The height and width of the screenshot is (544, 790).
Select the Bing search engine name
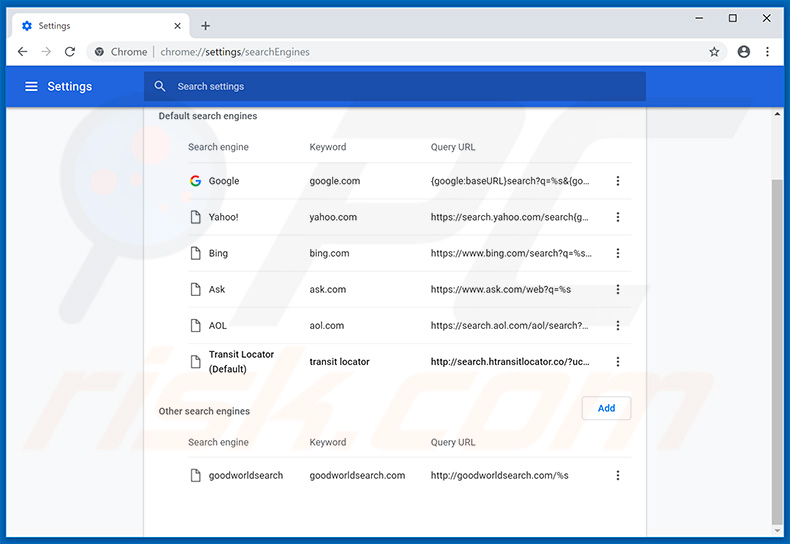coord(218,253)
